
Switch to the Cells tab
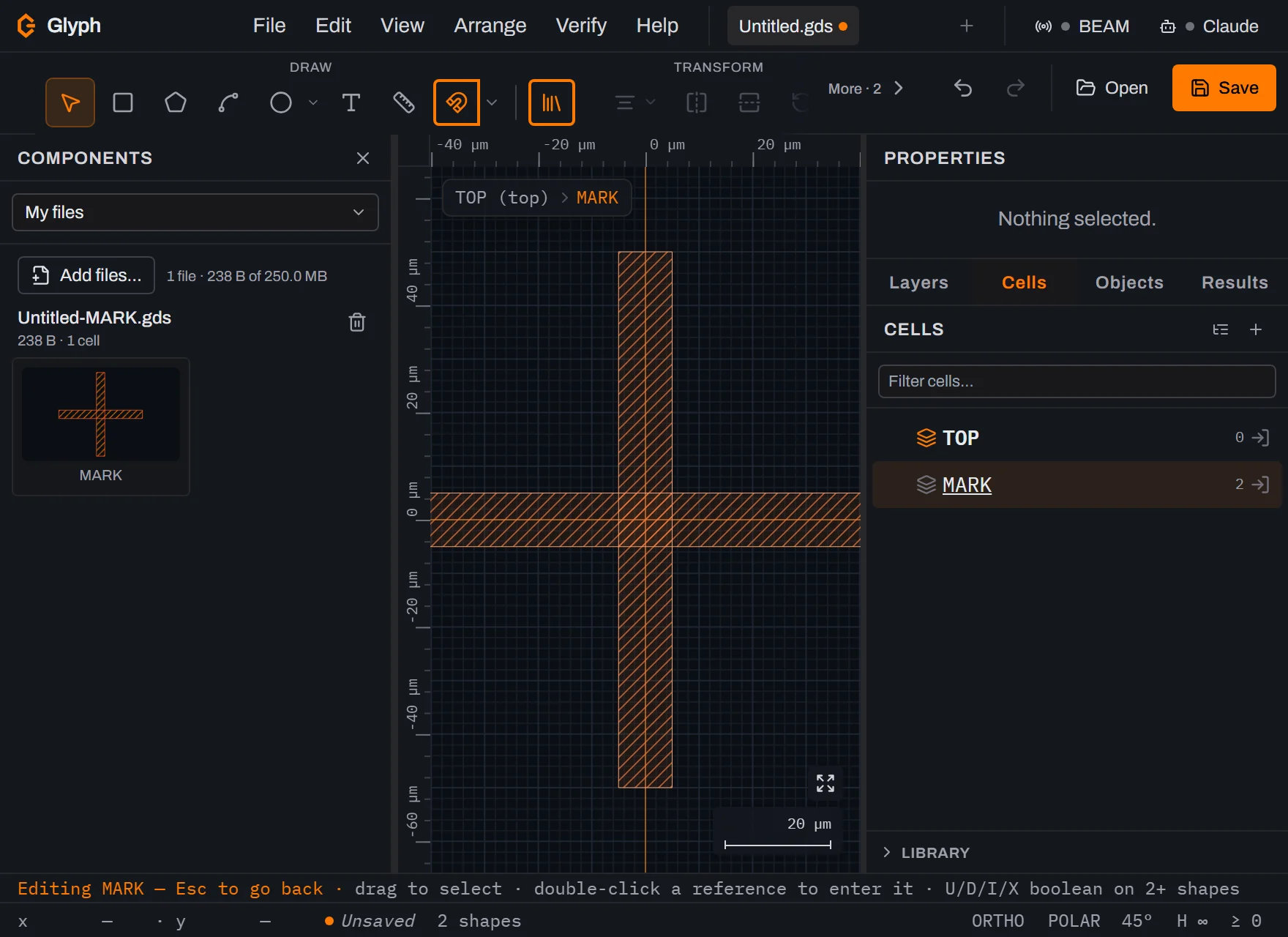tap(1024, 283)
